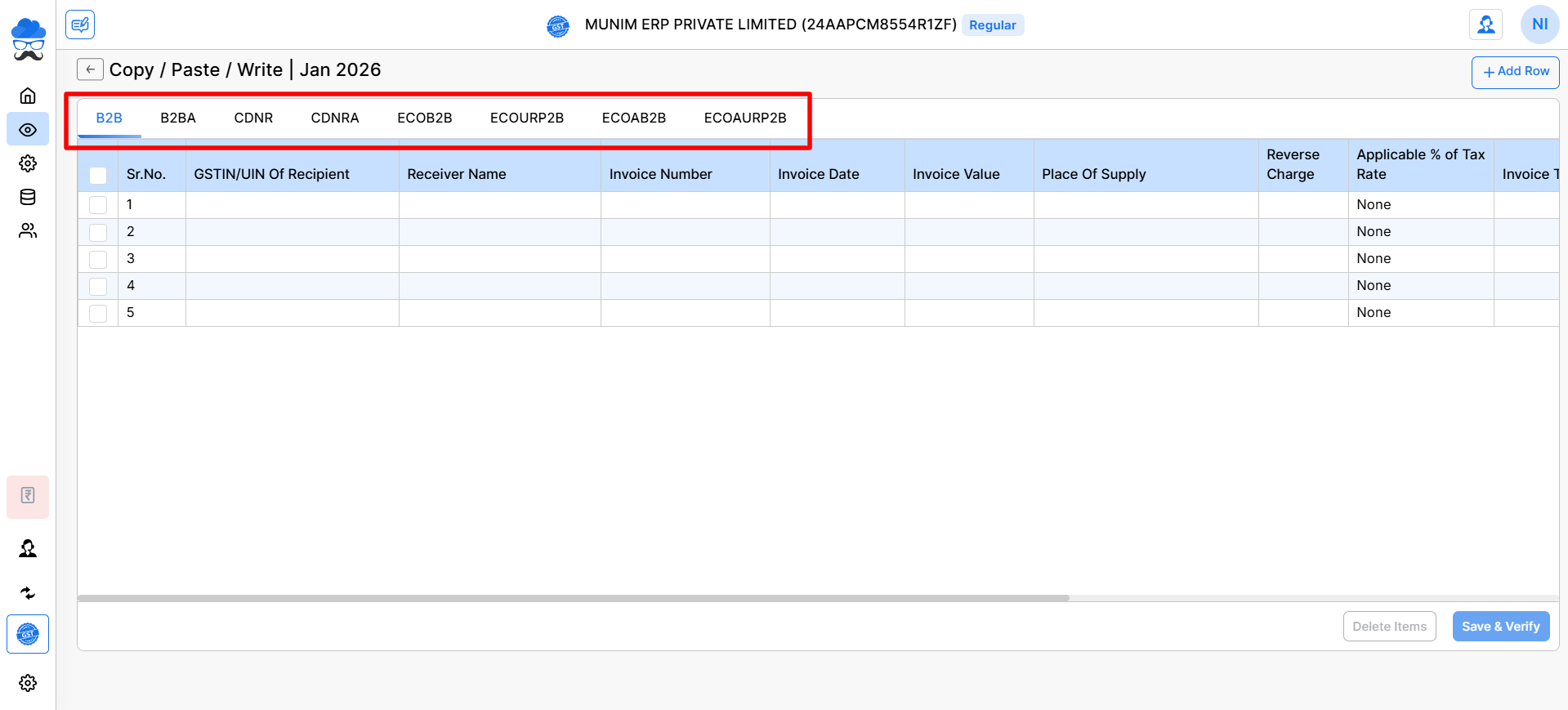Click the back arrow beside Copy / Paste title
The height and width of the screenshot is (710, 1568).
(90, 69)
